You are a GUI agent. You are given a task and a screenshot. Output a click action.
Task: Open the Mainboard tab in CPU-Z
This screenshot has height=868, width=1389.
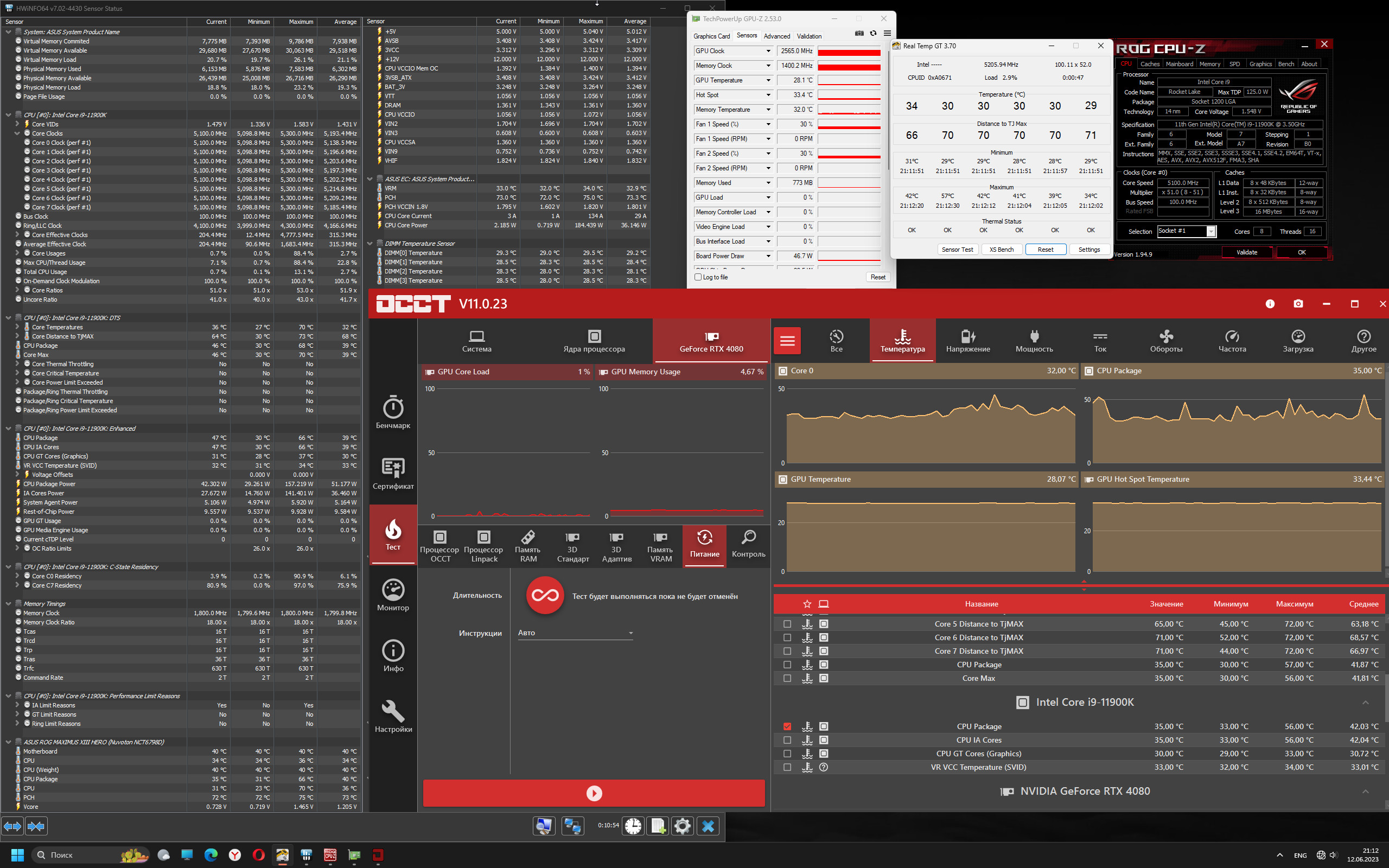click(1179, 63)
